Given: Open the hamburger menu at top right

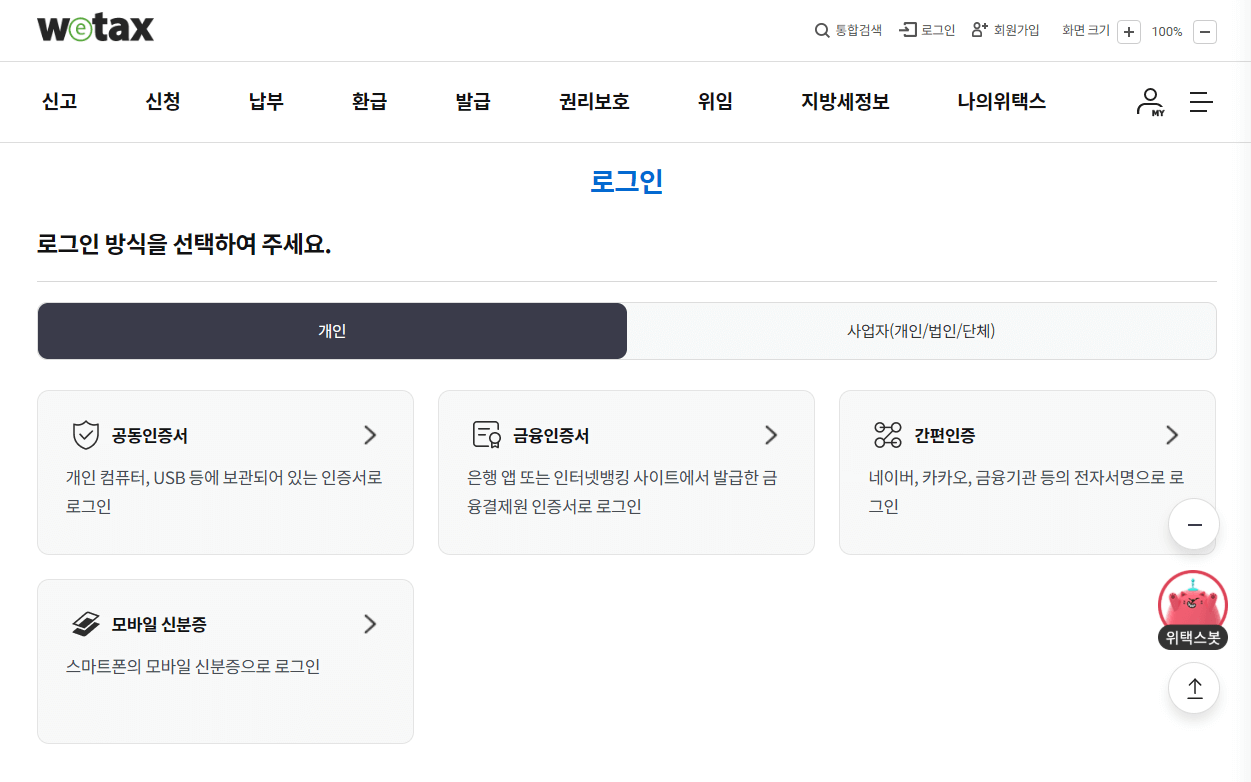Looking at the screenshot, I should 1201,101.
